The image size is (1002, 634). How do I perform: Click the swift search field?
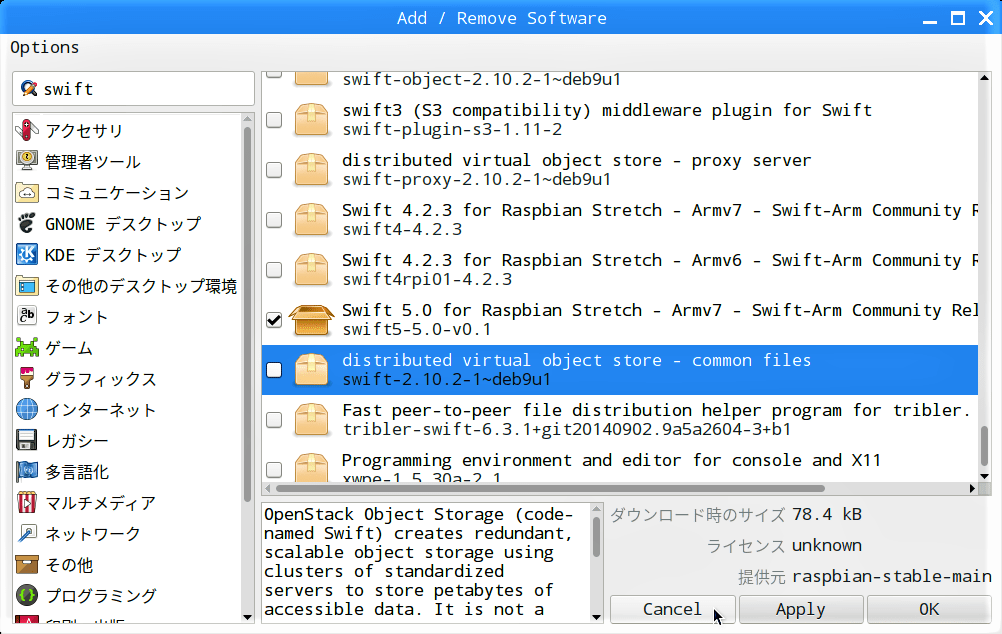click(x=134, y=88)
